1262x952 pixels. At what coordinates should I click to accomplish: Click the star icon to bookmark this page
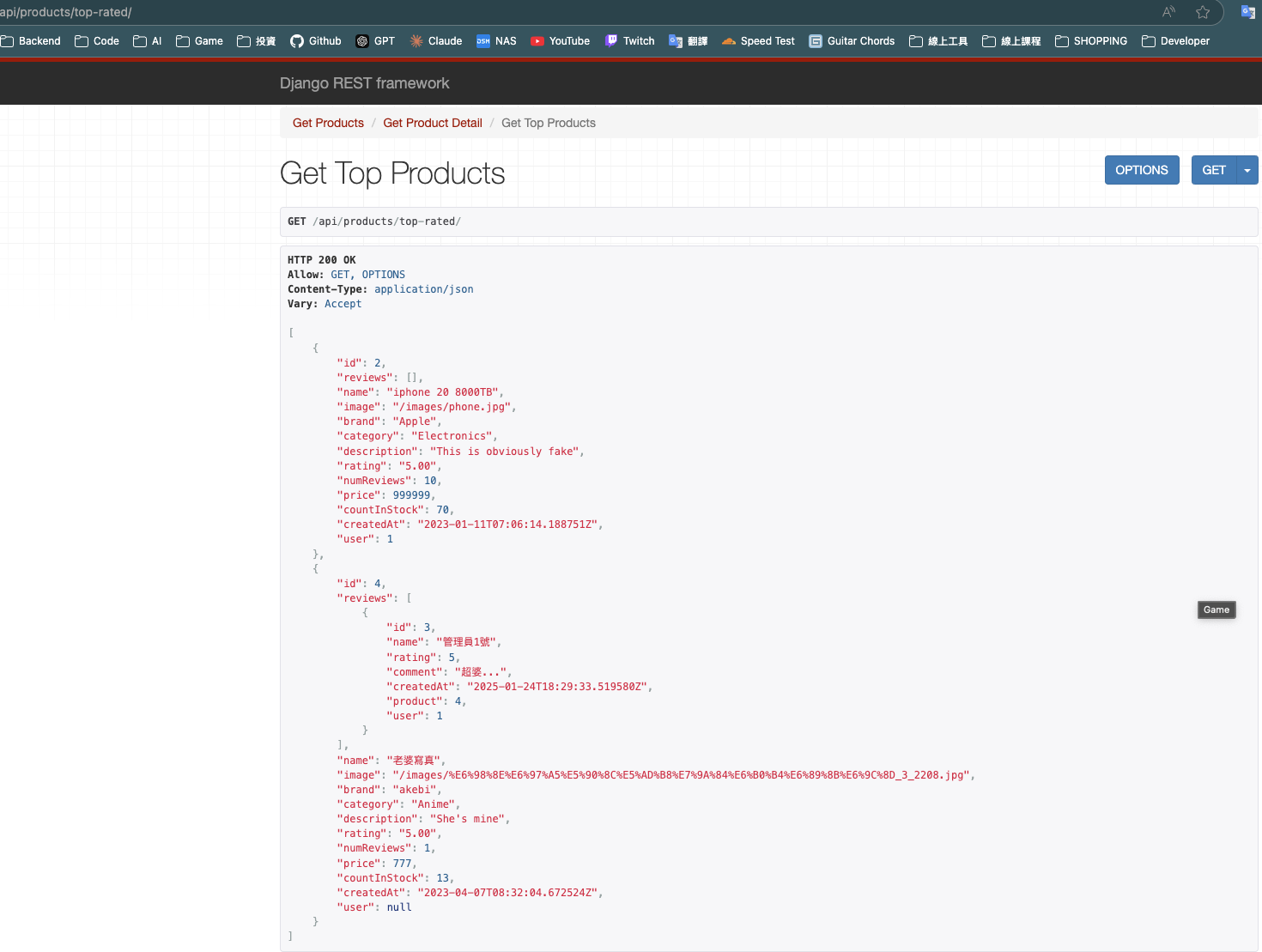coord(1203,12)
